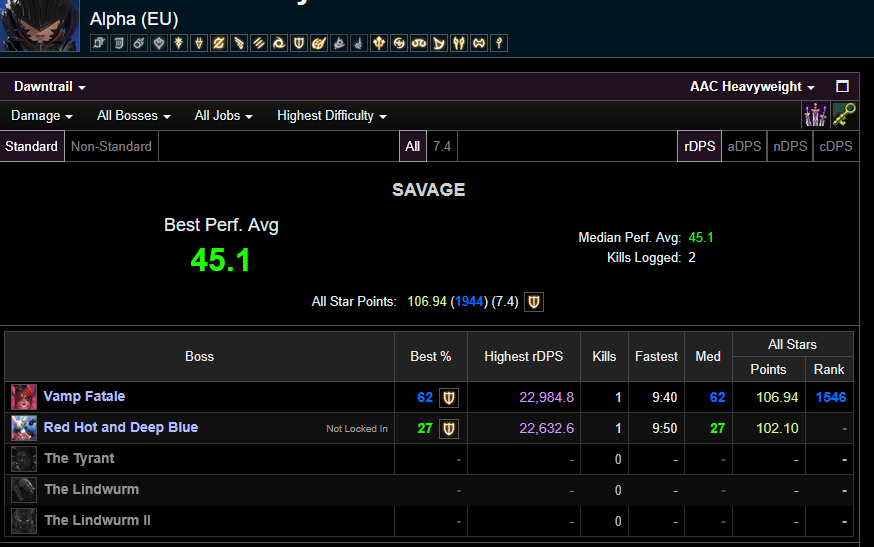Click the 22,984.8 highest rDPS value
This screenshot has width=874, height=547.
(546, 397)
